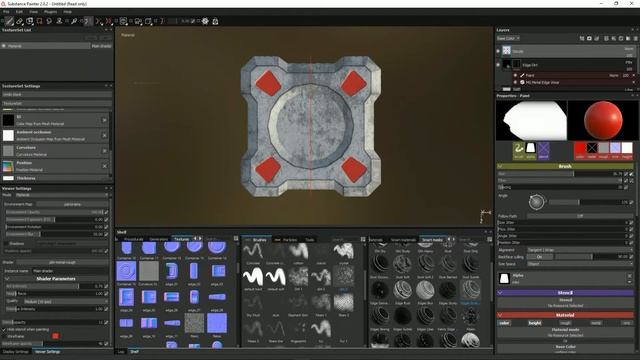
Task: Select the Polygon Fill tool
Action: point(40,21)
